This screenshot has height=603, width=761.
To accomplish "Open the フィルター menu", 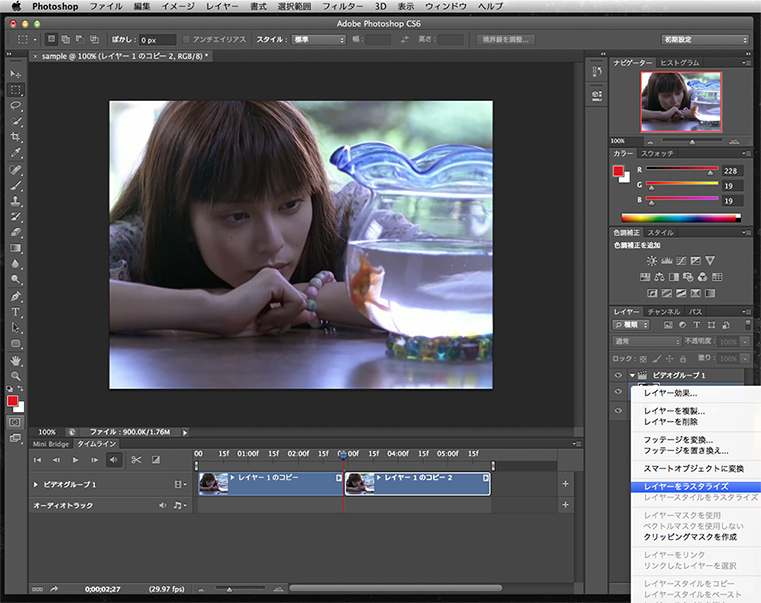I will [x=343, y=6].
